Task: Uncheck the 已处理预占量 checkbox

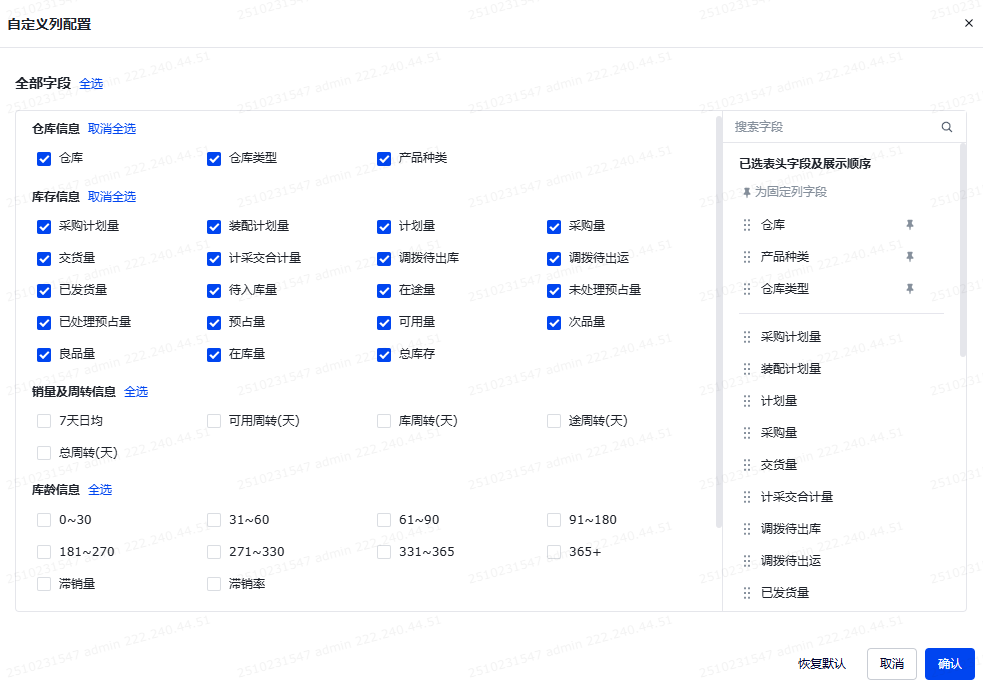Action: [44, 322]
